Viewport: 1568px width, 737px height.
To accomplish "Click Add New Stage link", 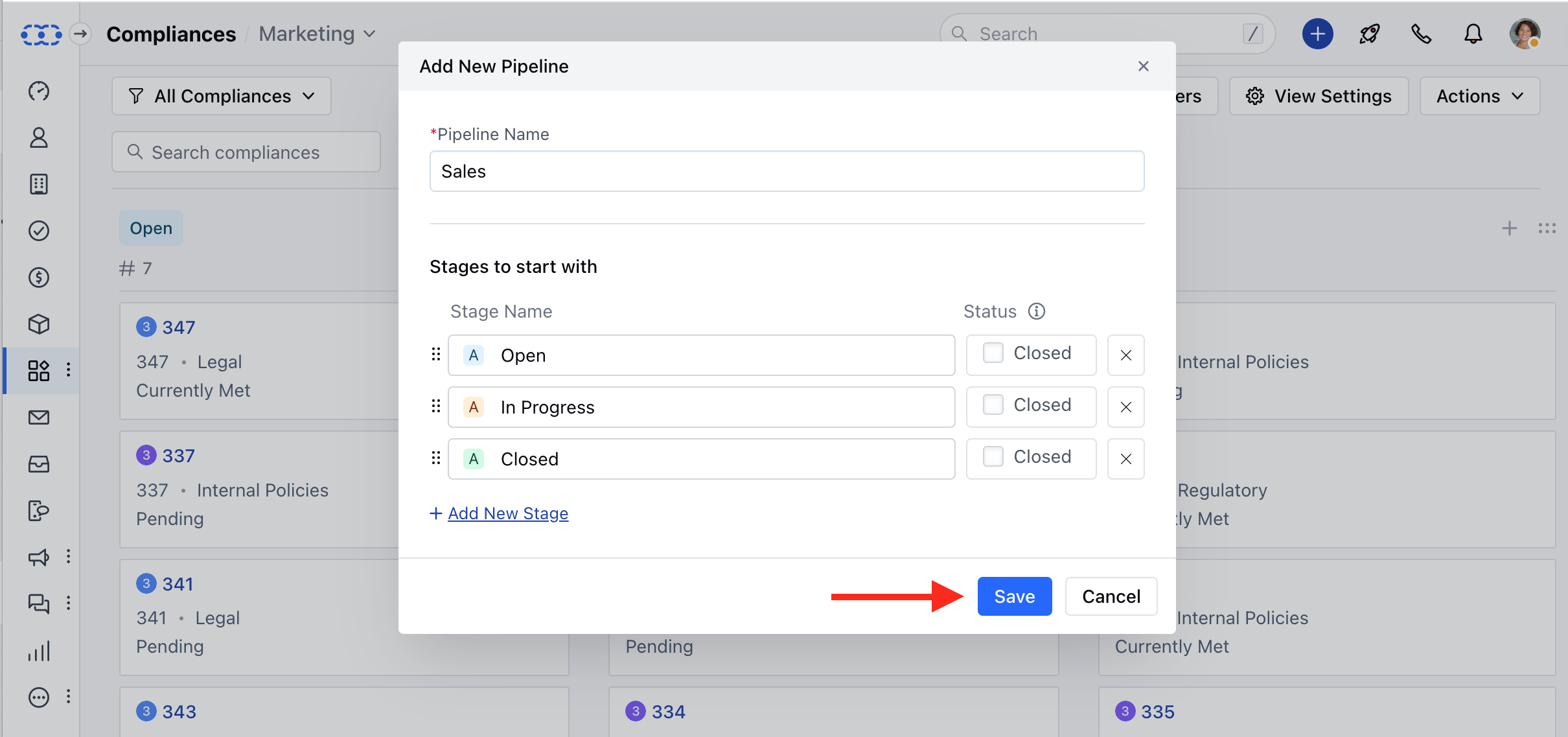I will coord(508,513).
